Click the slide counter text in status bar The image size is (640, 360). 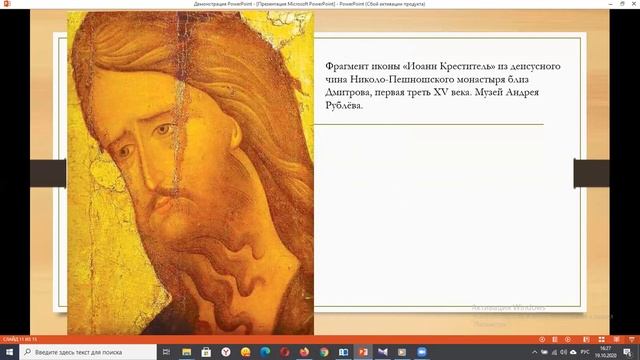point(20,339)
